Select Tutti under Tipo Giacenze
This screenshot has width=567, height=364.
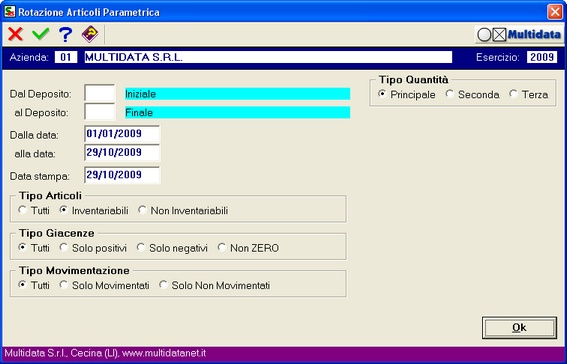click(34, 248)
